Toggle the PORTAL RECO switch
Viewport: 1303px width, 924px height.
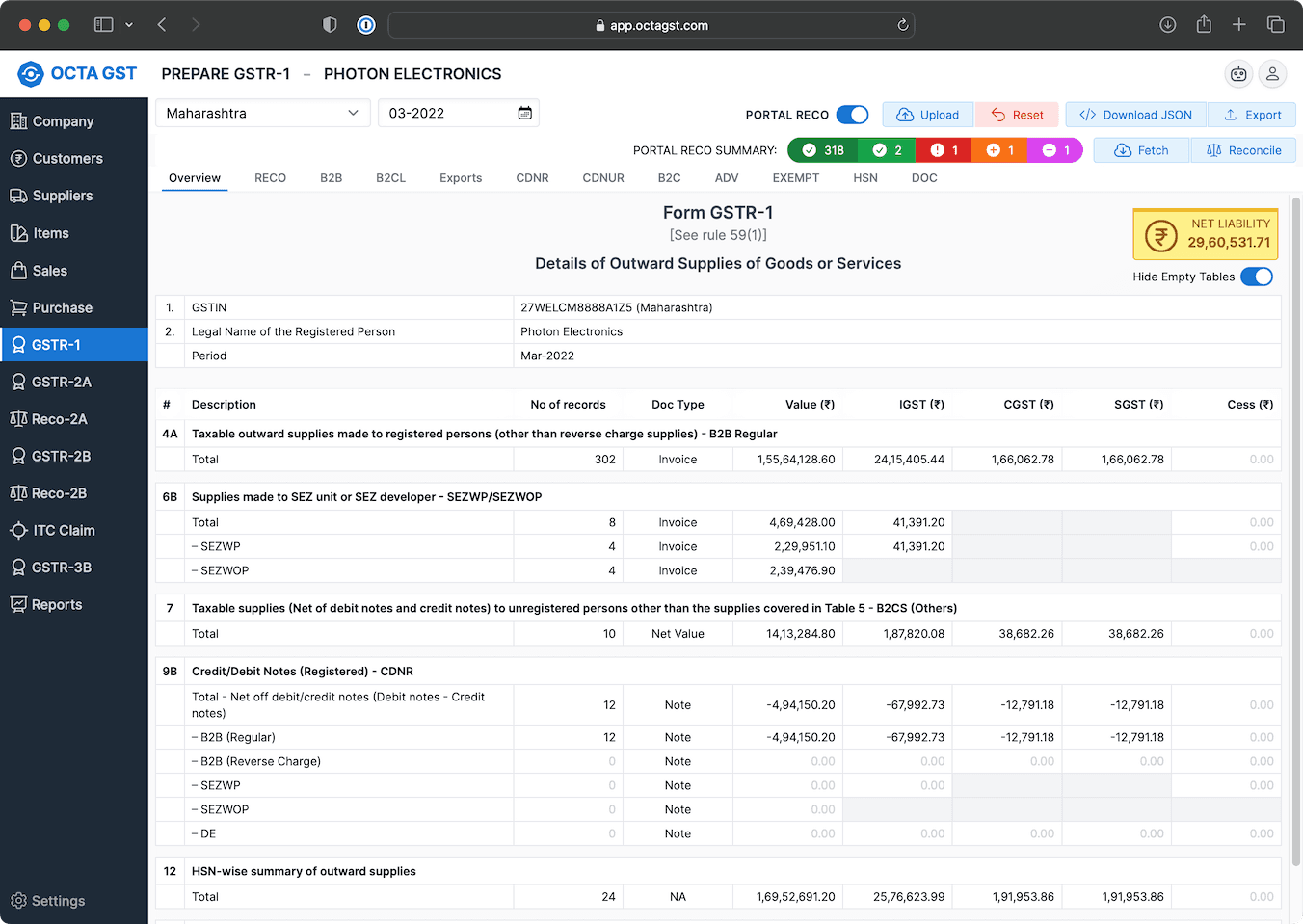(x=852, y=115)
